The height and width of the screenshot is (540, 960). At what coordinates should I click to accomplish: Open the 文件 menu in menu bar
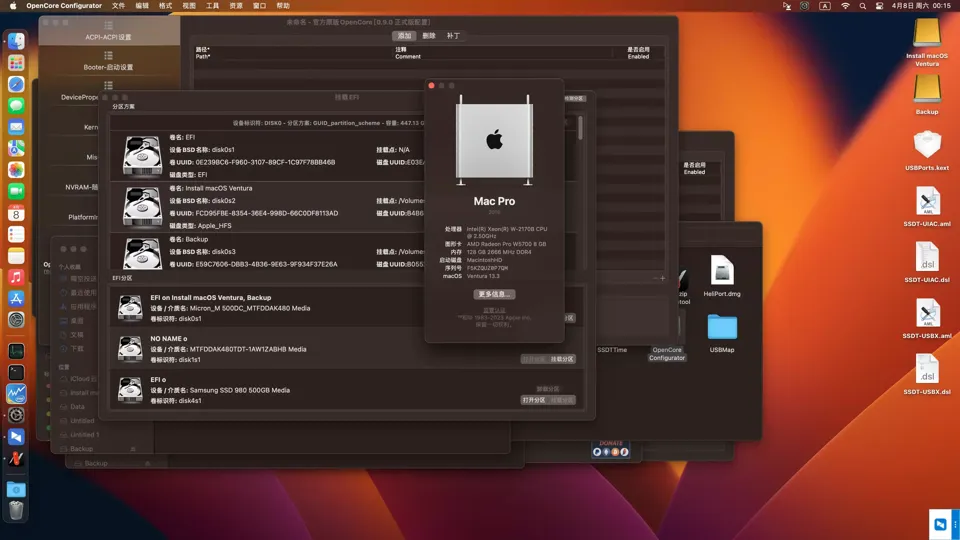click(118, 6)
